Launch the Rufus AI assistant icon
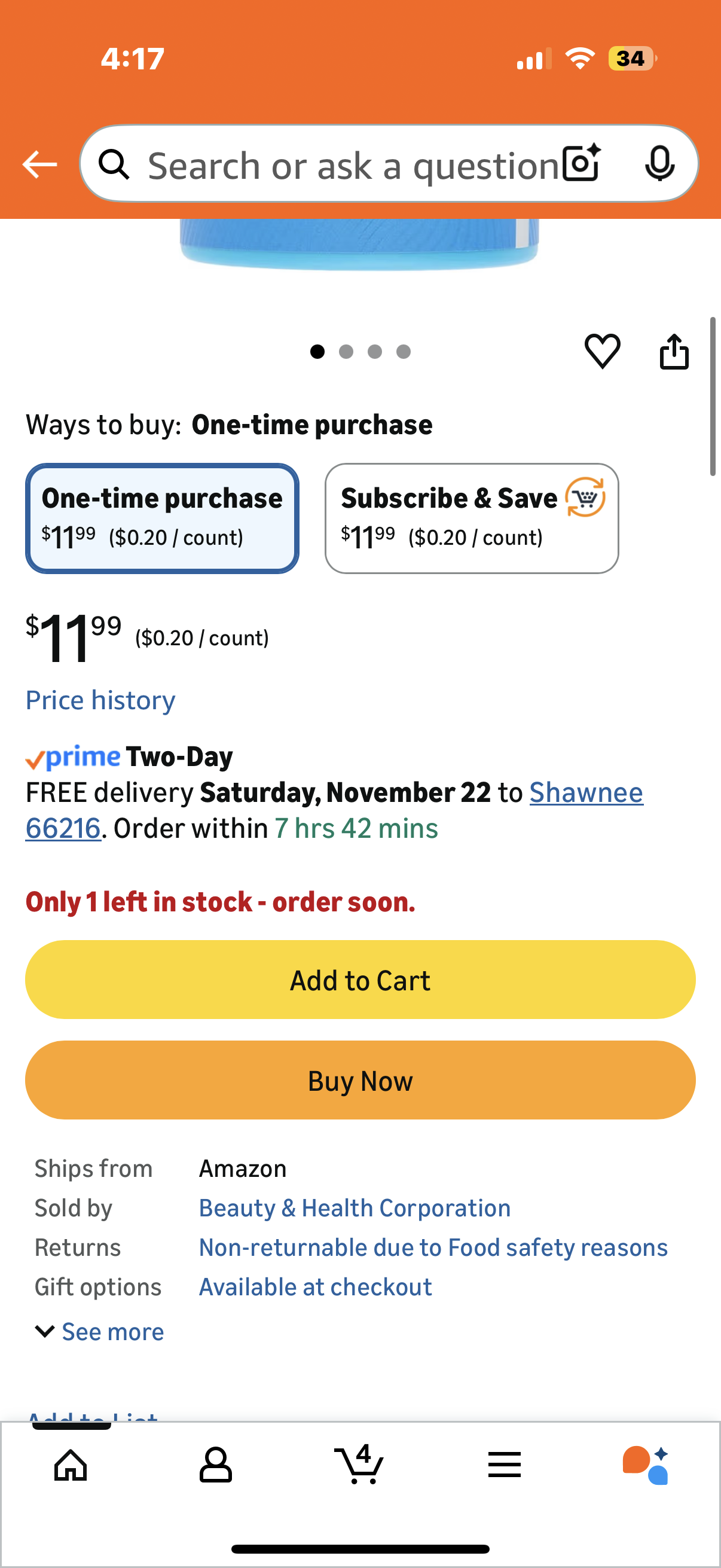The height and width of the screenshot is (1568, 721). point(646,1465)
